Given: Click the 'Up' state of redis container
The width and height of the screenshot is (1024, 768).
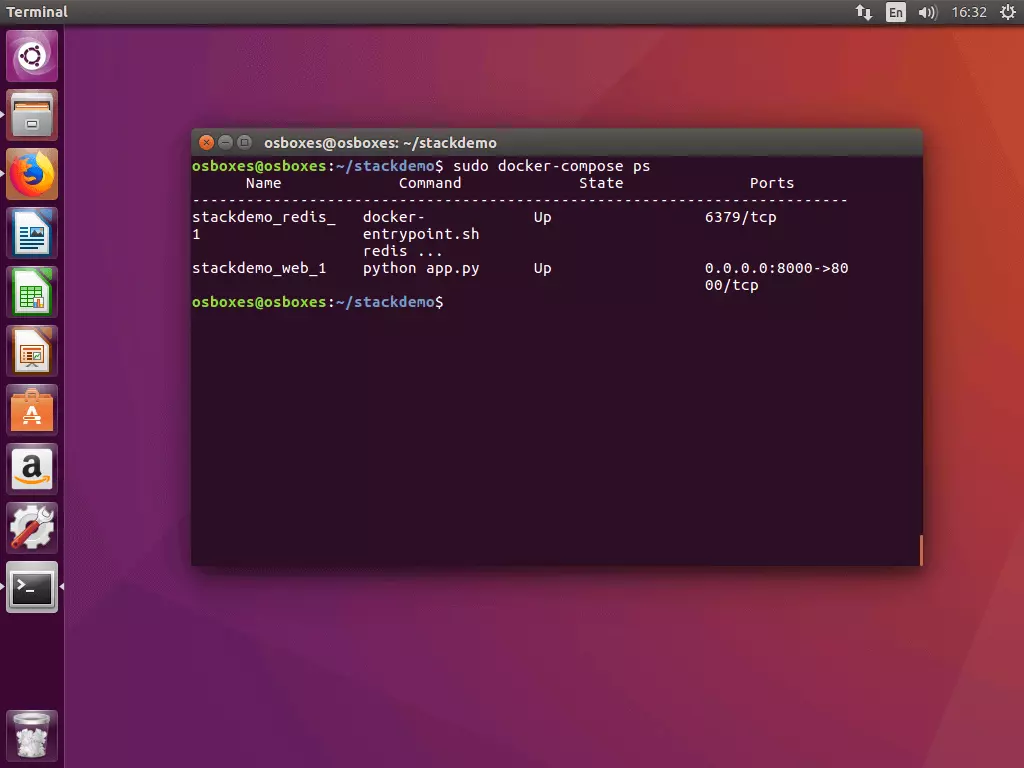Looking at the screenshot, I should 542,217.
